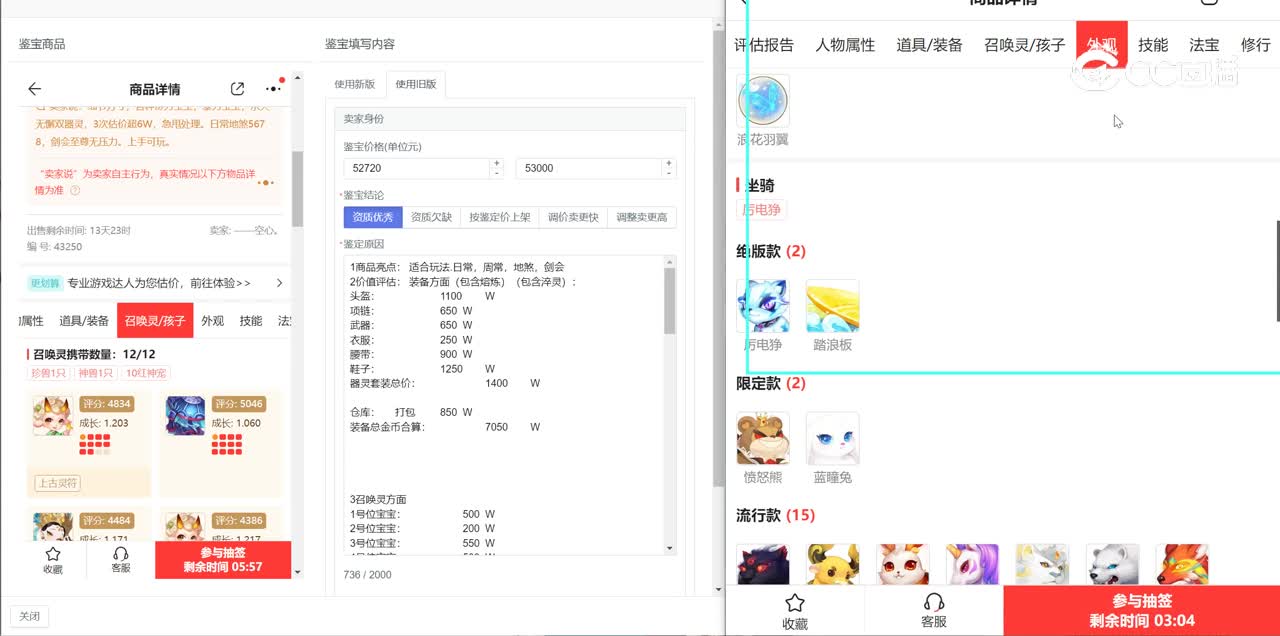1280x636 pixels.
Task: Click 收藏 star beside 剩余时间 03:04 button
Action: pyautogui.click(x=795, y=611)
